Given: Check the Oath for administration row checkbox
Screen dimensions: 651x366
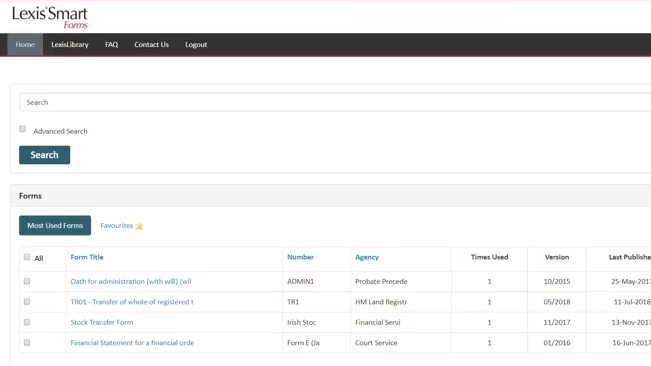Looking at the screenshot, I should click(x=27, y=281).
